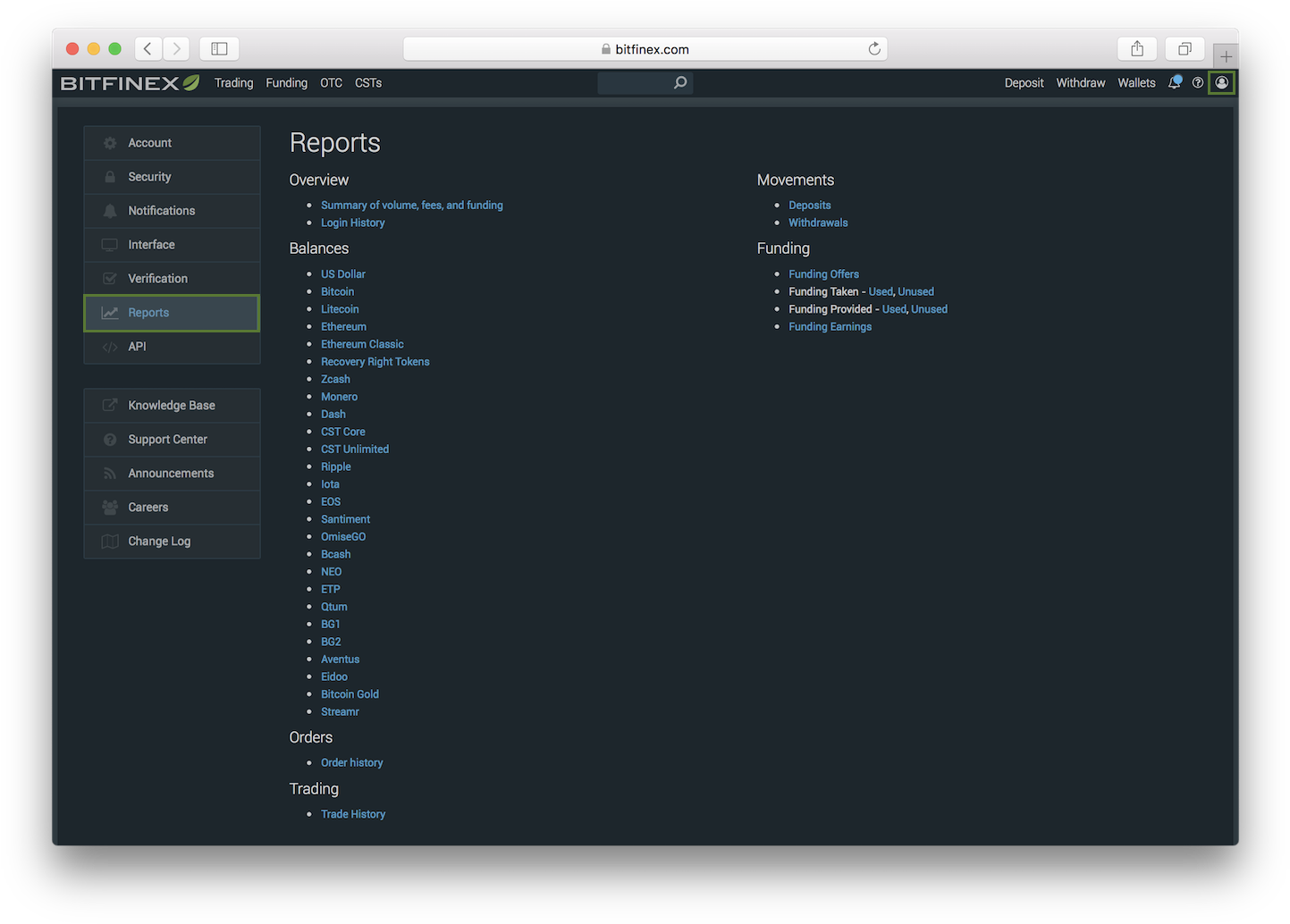Click the search magnifier icon

tap(680, 82)
